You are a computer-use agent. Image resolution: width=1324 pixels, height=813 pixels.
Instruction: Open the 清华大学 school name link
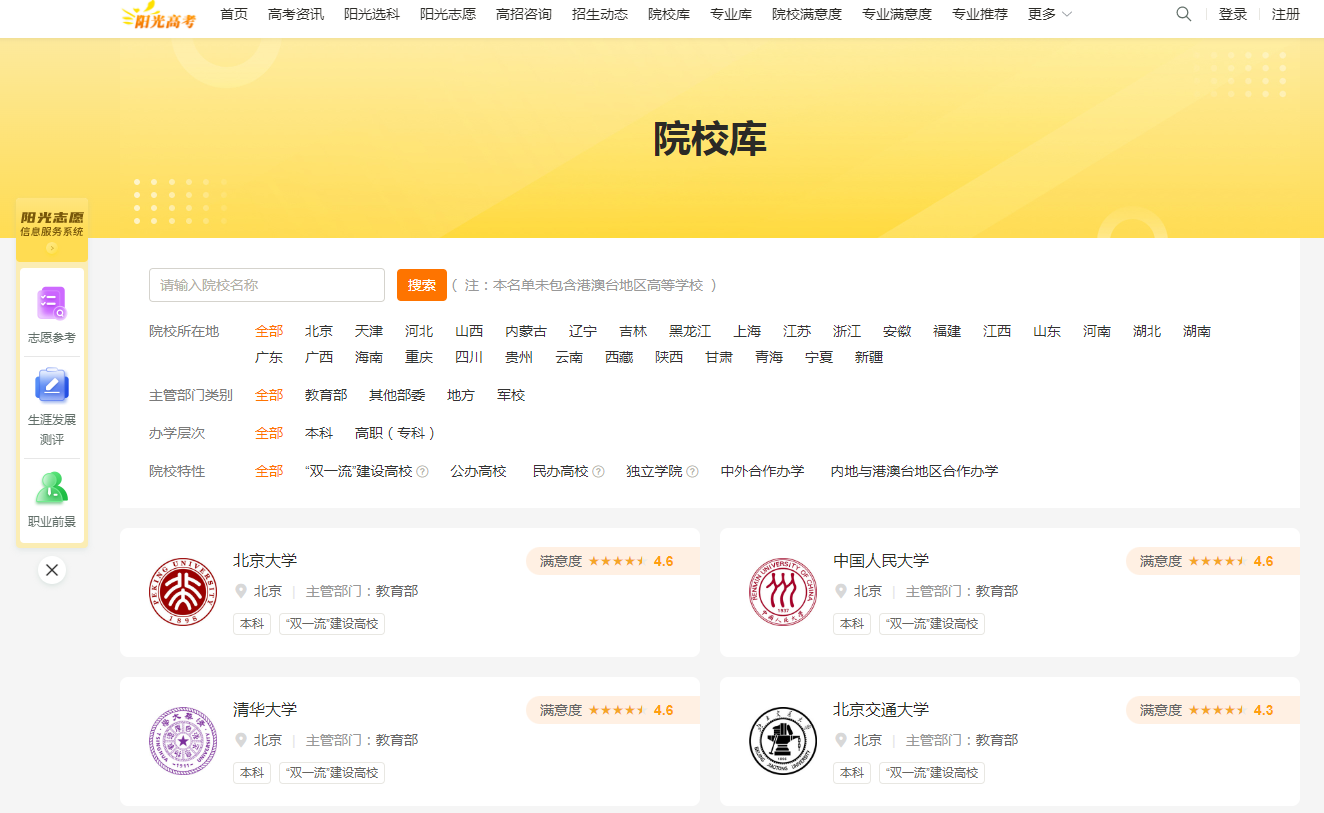[265, 709]
